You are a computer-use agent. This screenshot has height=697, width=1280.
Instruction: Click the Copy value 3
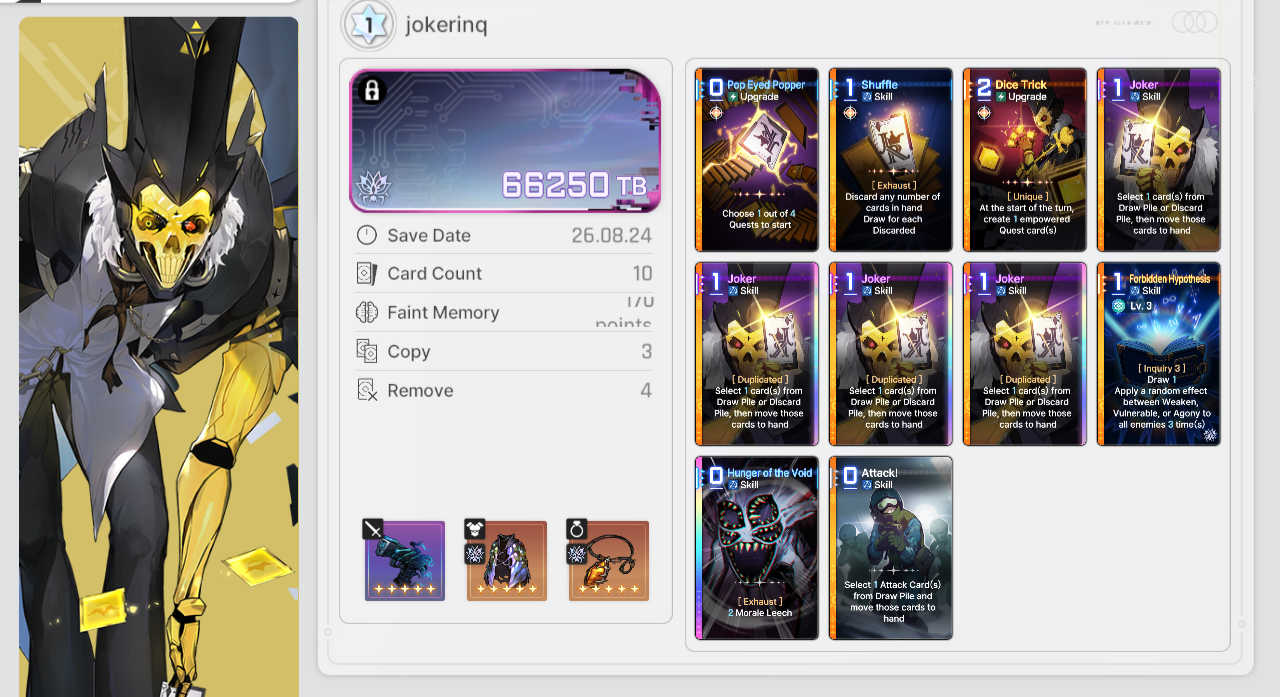click(x=647, y=351)
